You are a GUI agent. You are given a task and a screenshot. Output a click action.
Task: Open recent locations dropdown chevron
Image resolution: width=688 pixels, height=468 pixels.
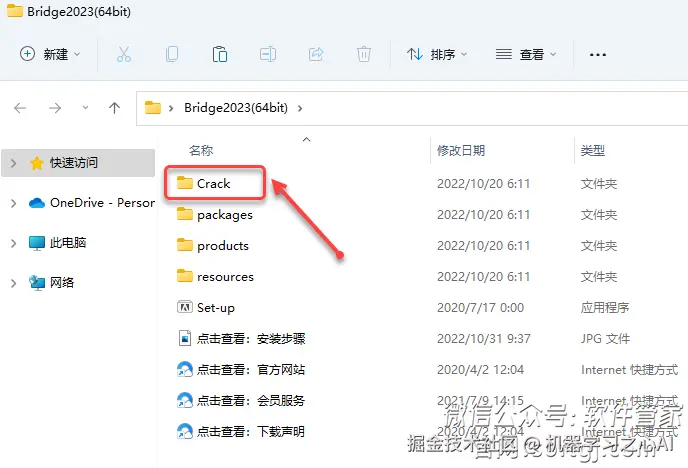click(x=85, y=108)
